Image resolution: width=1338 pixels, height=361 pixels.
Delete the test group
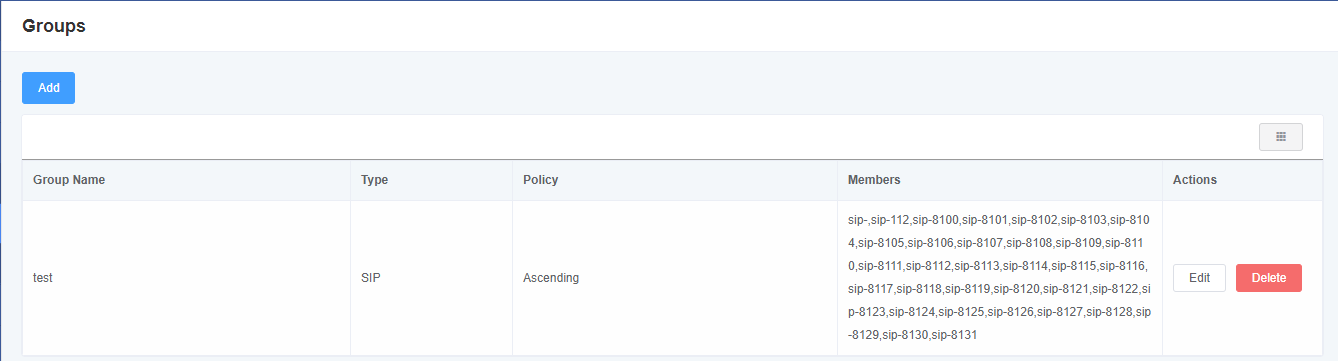coord(1269,278)
